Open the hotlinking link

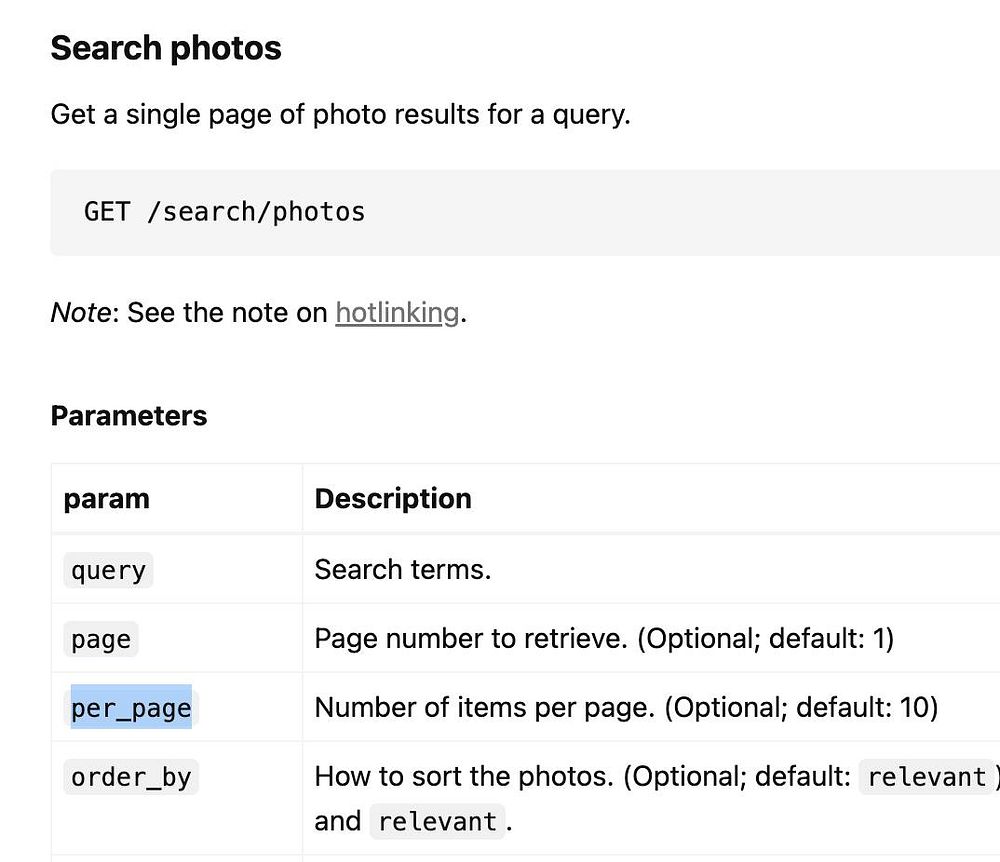point(397,313)
